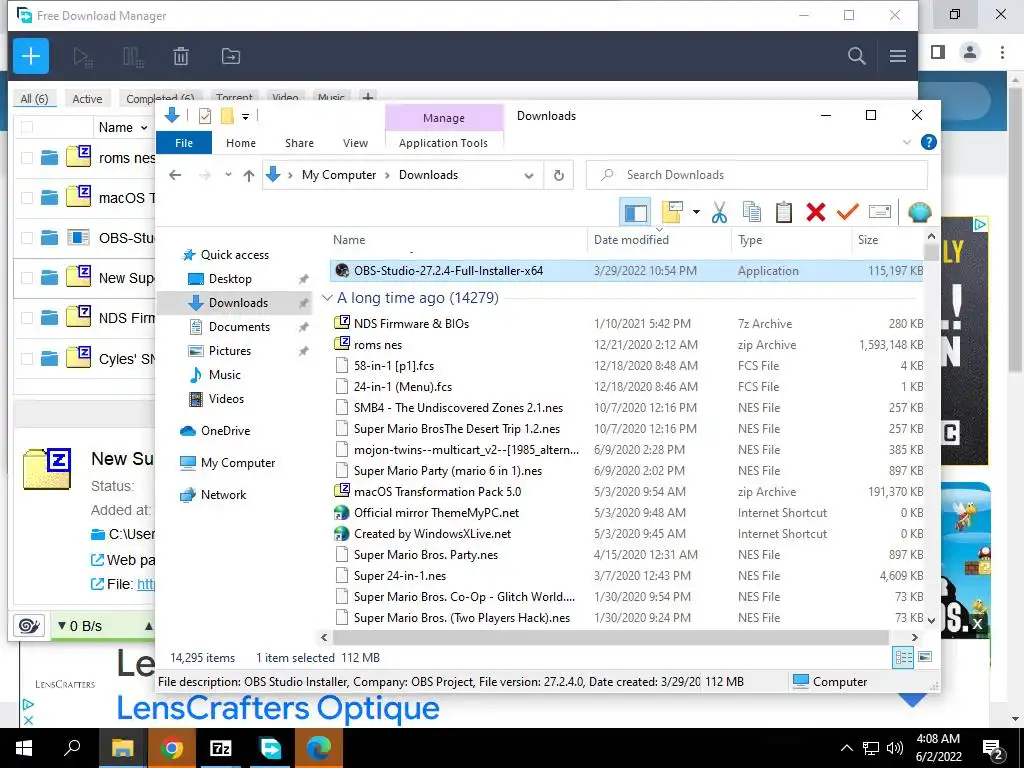Open Free Download Manager search
The image size is (1024, 768).
point(856,56)
